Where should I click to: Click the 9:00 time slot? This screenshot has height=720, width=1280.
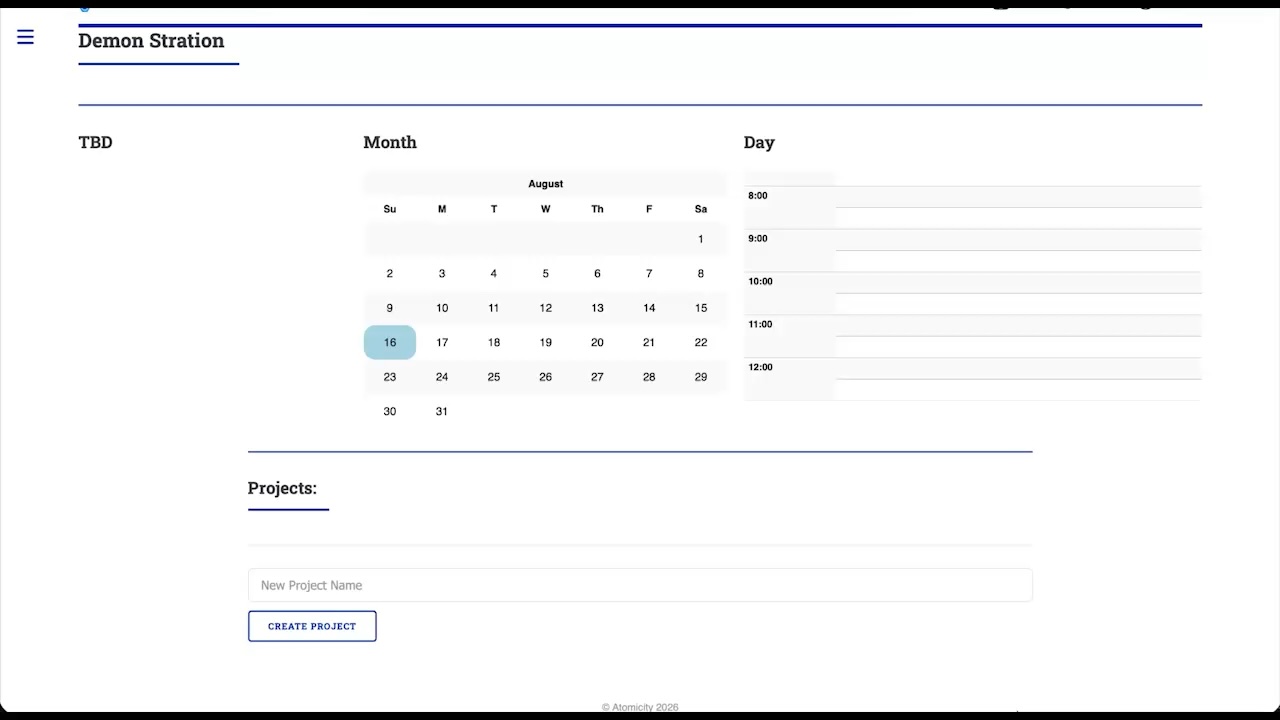tap(972, 240)
